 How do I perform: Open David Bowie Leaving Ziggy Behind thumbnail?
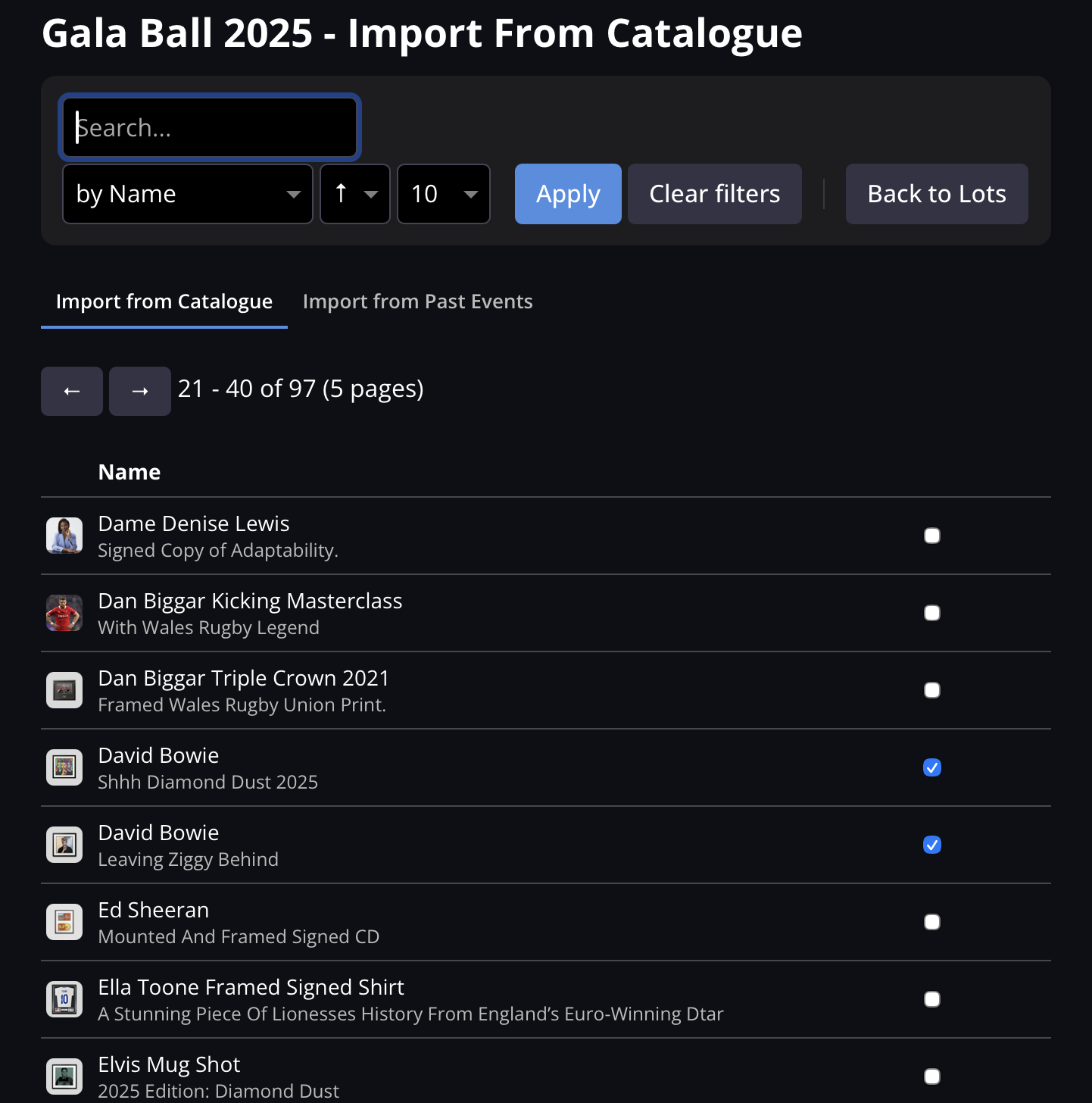pyautogui.click(x=64, y=845)
